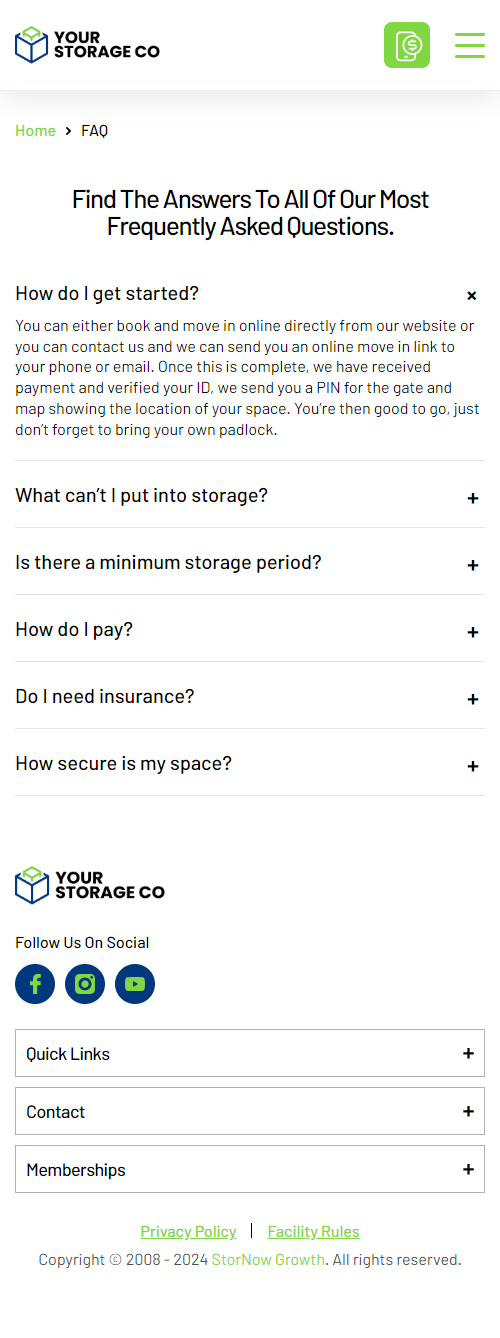Open the Privacy Policy link

pos(188,1232)
